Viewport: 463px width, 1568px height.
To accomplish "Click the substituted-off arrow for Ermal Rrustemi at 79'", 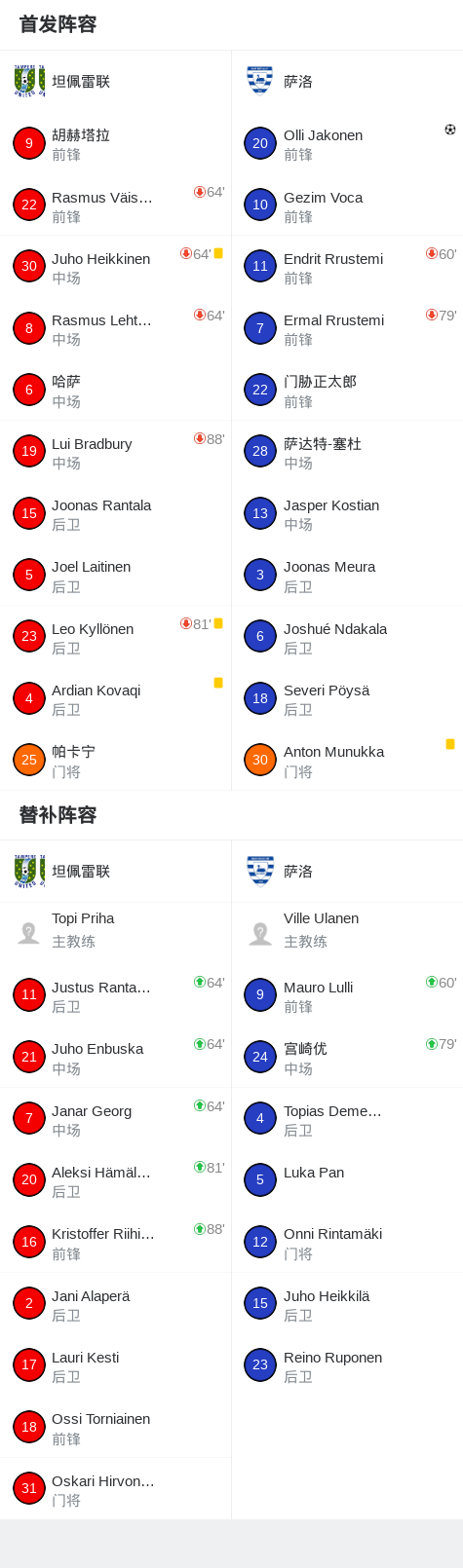I will [x=432, y=315].
